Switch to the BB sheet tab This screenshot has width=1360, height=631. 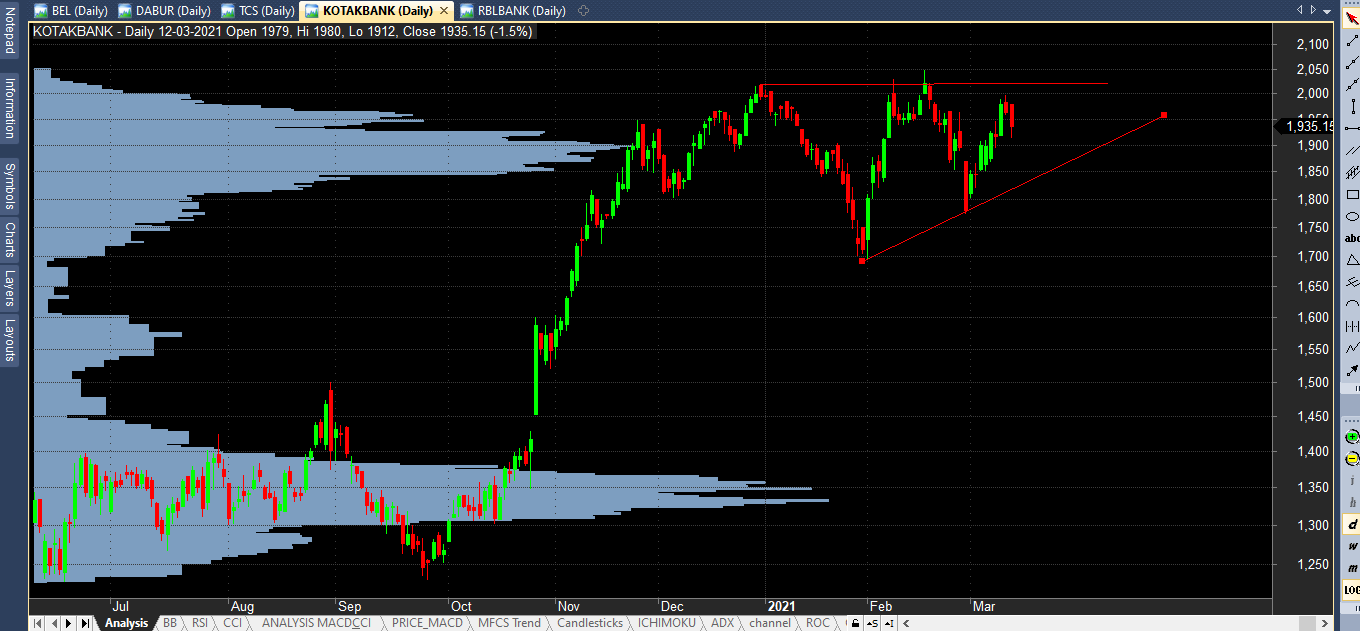point(170,623)
